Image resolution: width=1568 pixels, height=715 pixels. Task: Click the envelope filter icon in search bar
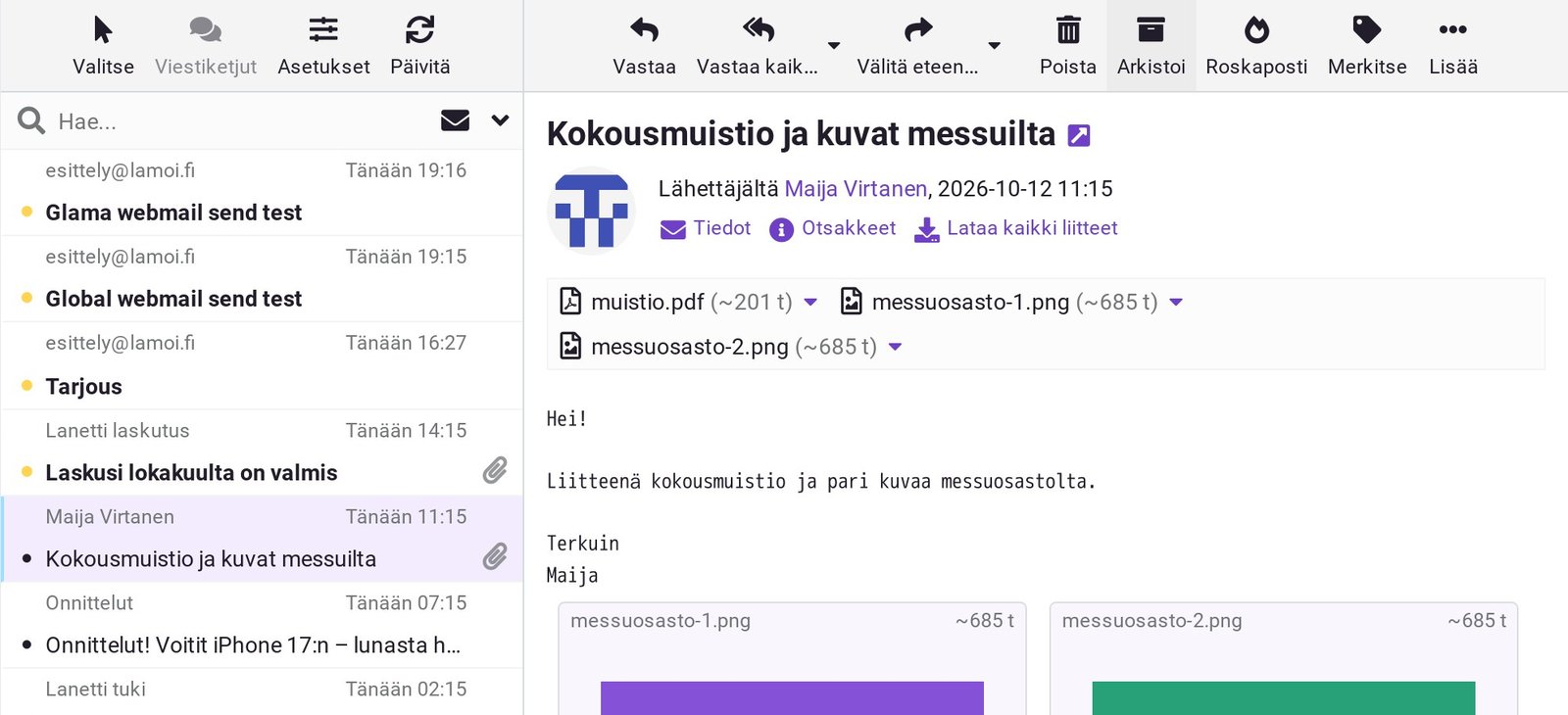pyautogui.click(x=455, y=120)
